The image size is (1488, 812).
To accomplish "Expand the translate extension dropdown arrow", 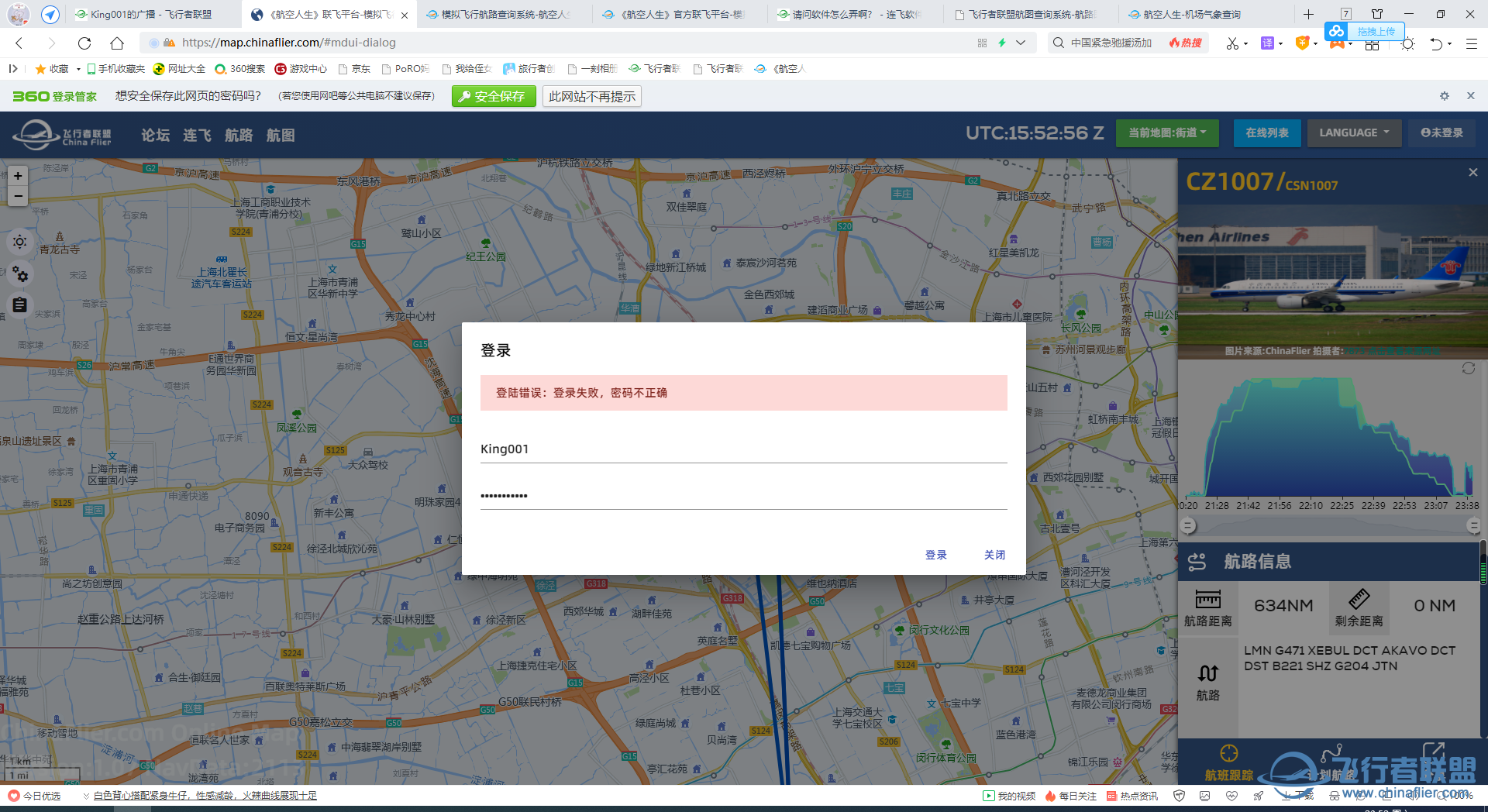I will pos(1280,44).
